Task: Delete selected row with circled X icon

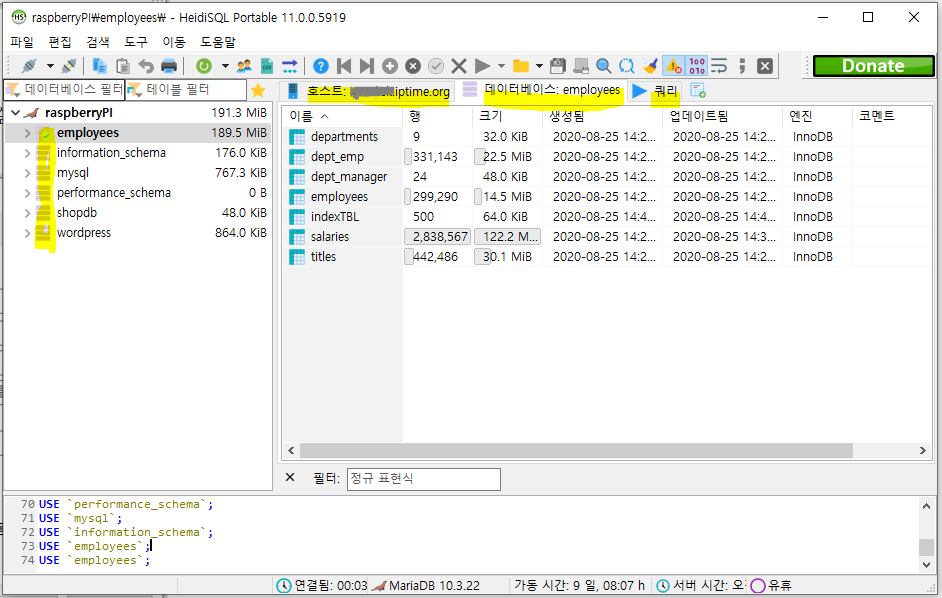Action: tap(413, 66)
